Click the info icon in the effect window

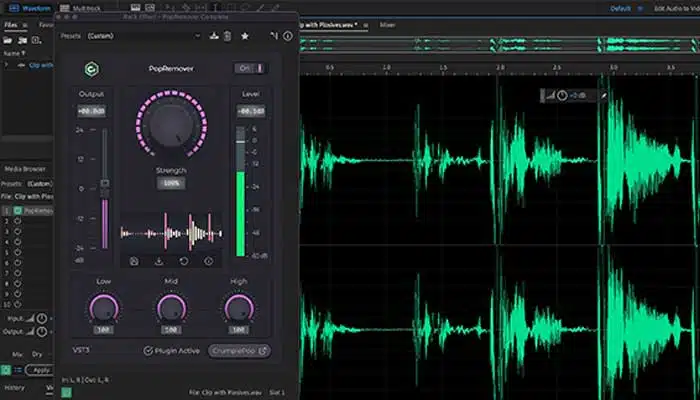tap(288, 36)
